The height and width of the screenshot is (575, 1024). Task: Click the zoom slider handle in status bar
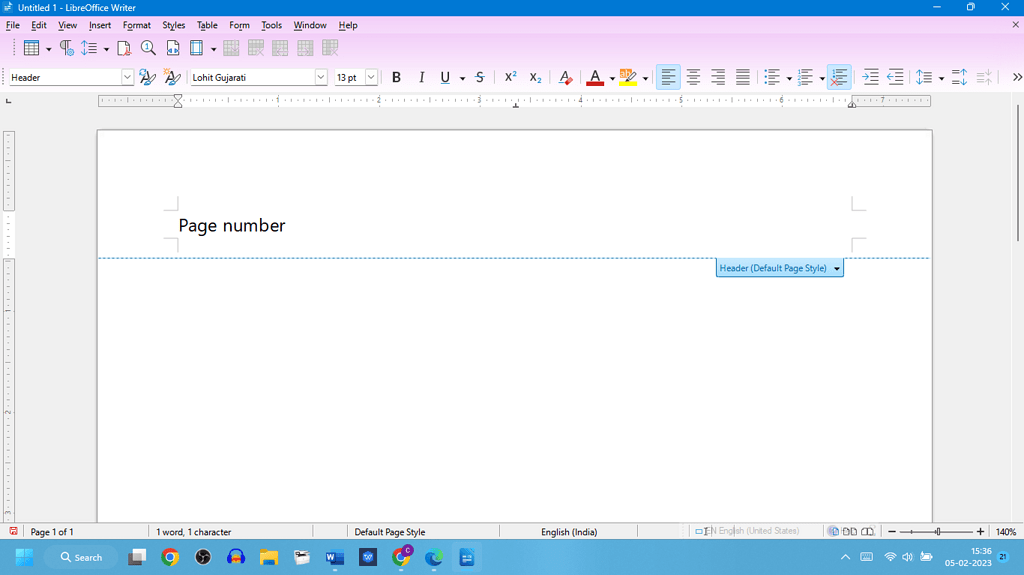coord(938,532)
